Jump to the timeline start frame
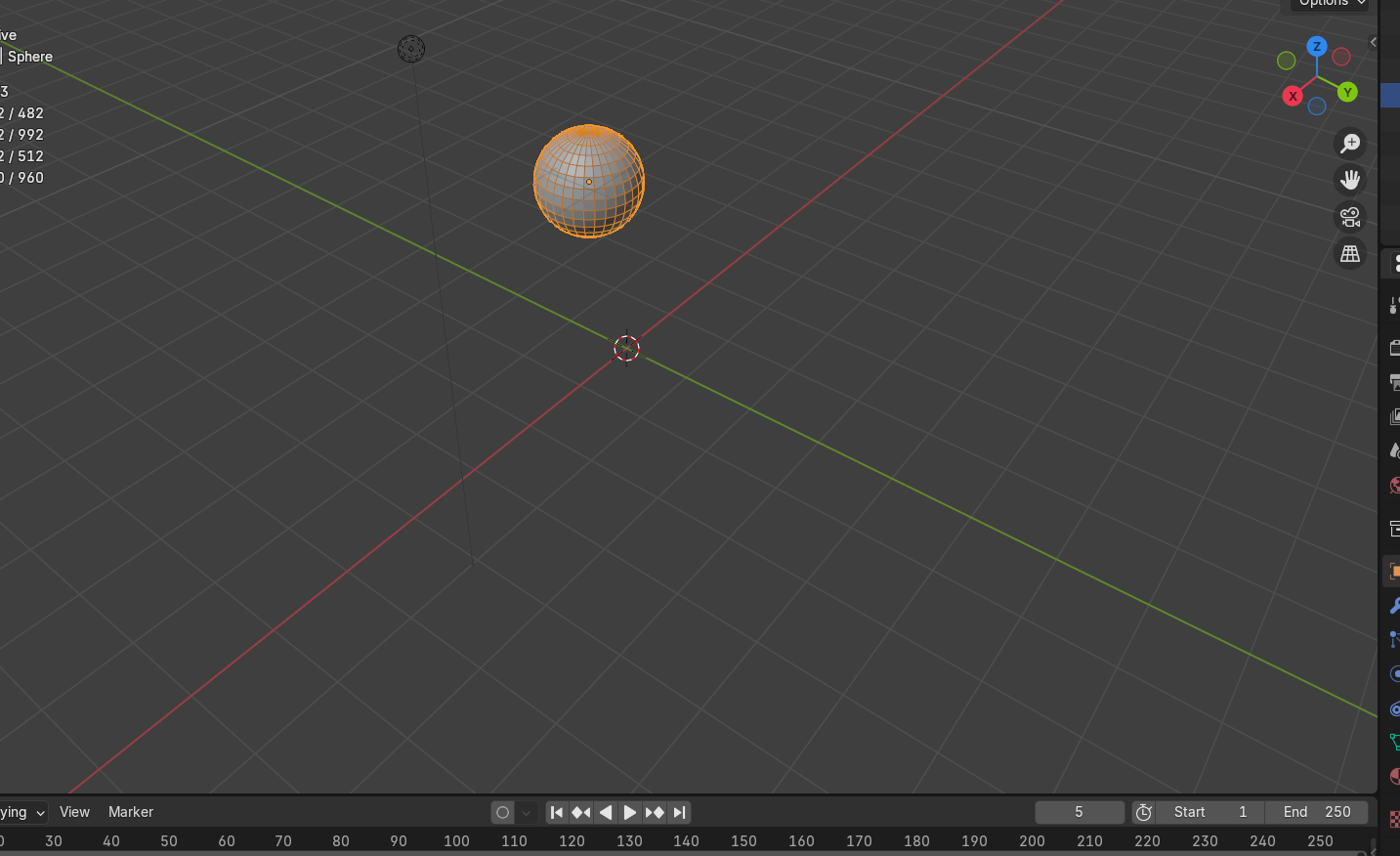The width and height of the screenshot is (1400, 856). [x=557, y=812]
